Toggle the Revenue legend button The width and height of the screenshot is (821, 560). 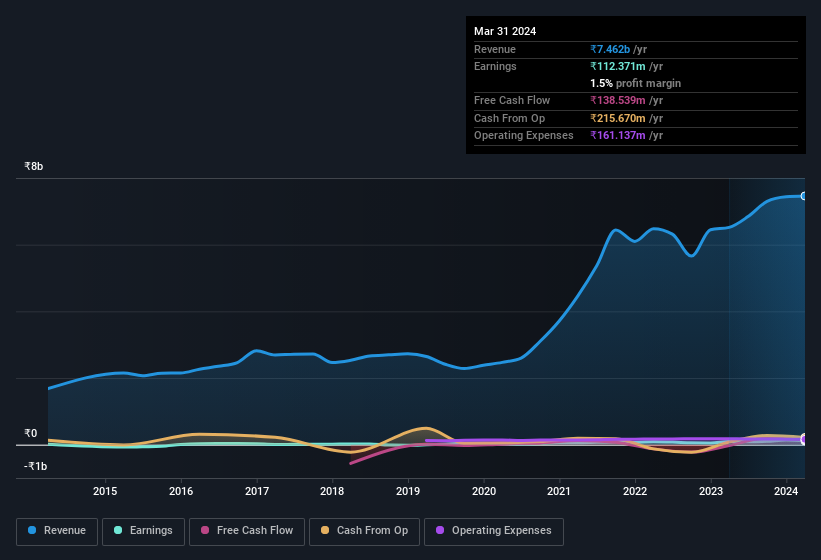pos(57,531)
